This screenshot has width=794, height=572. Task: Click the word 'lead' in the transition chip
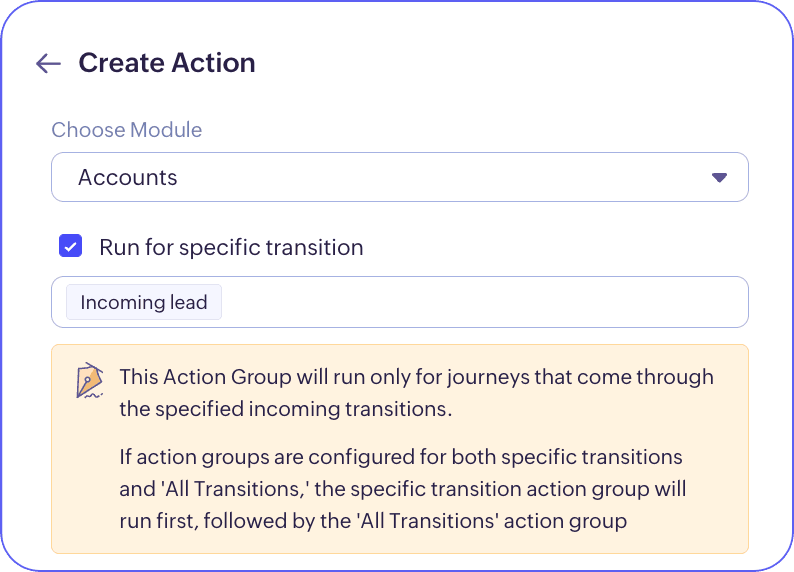(x=189, y=302)
